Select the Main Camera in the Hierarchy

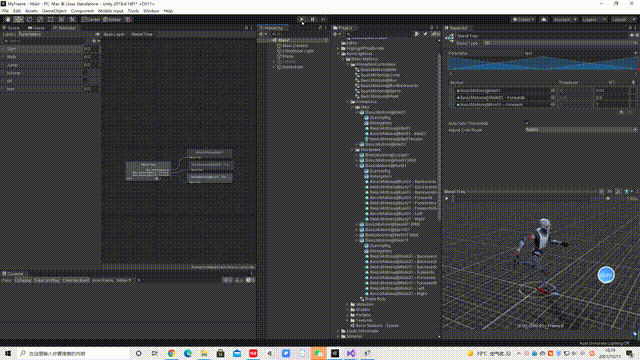click(x=295, y=45)
